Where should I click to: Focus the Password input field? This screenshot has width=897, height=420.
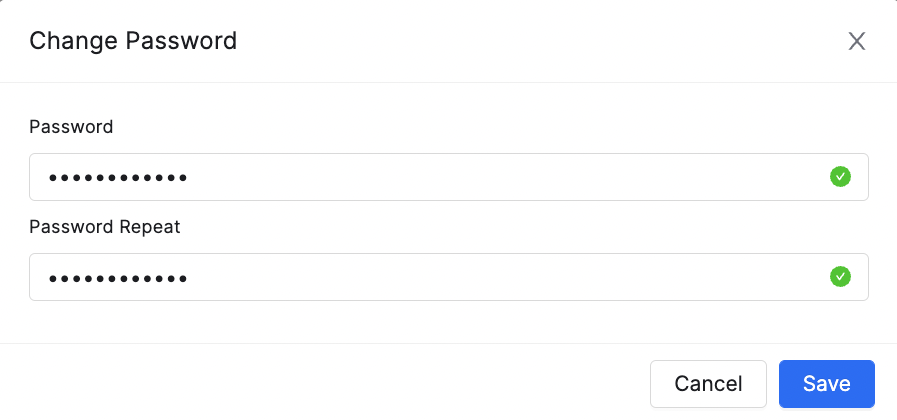coord(449,177)
